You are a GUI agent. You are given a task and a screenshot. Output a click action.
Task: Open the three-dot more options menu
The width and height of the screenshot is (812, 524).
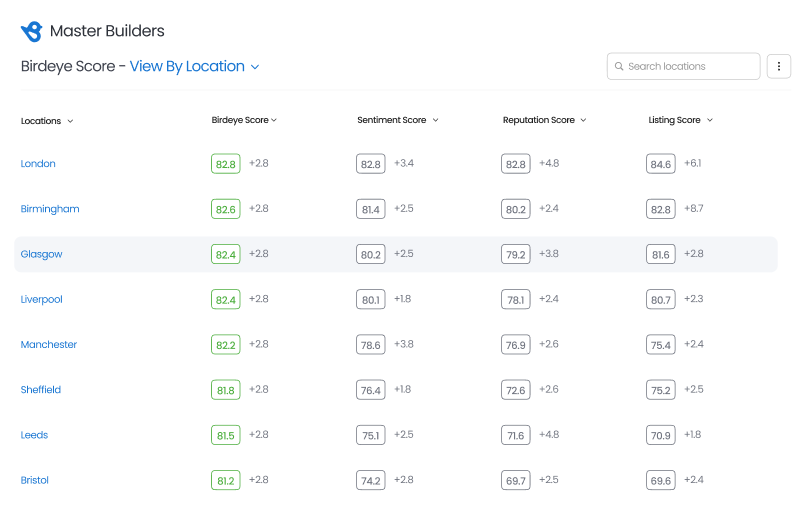click(778, 66)
